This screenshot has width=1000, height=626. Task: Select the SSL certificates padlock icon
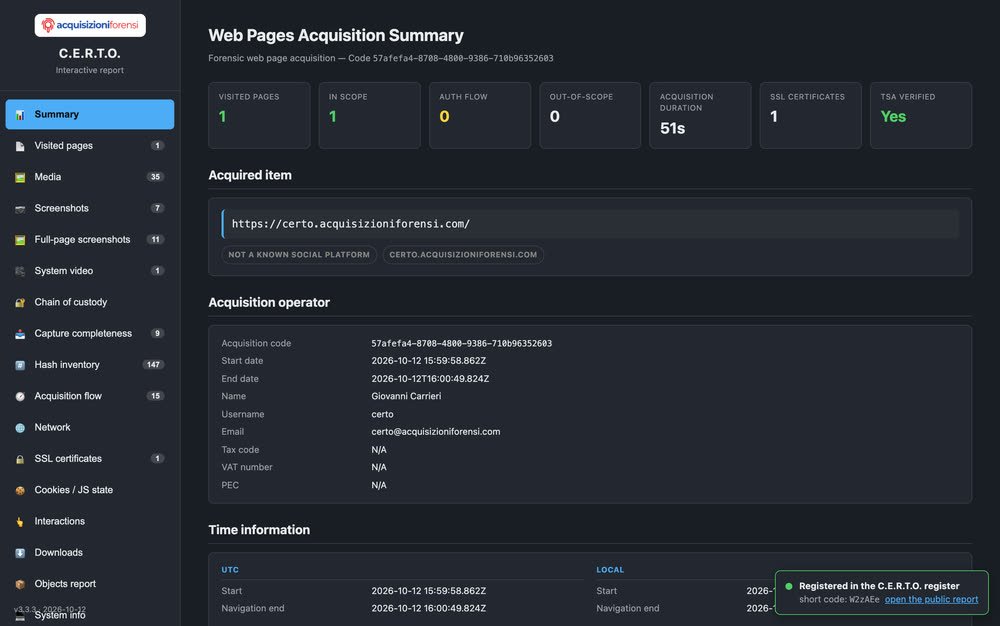[x=20, y=458]
